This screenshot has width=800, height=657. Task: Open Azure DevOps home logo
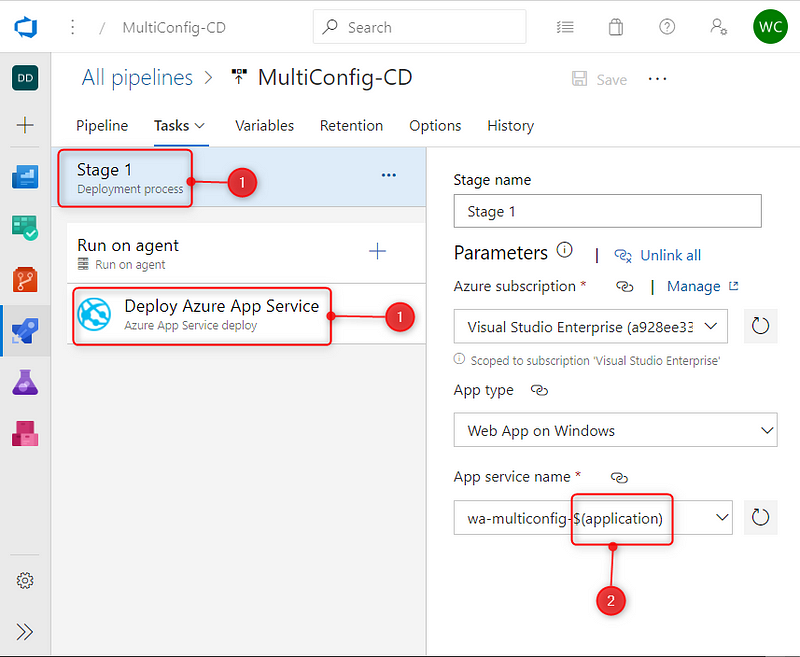pyautogui.click(x=25, y=27)
